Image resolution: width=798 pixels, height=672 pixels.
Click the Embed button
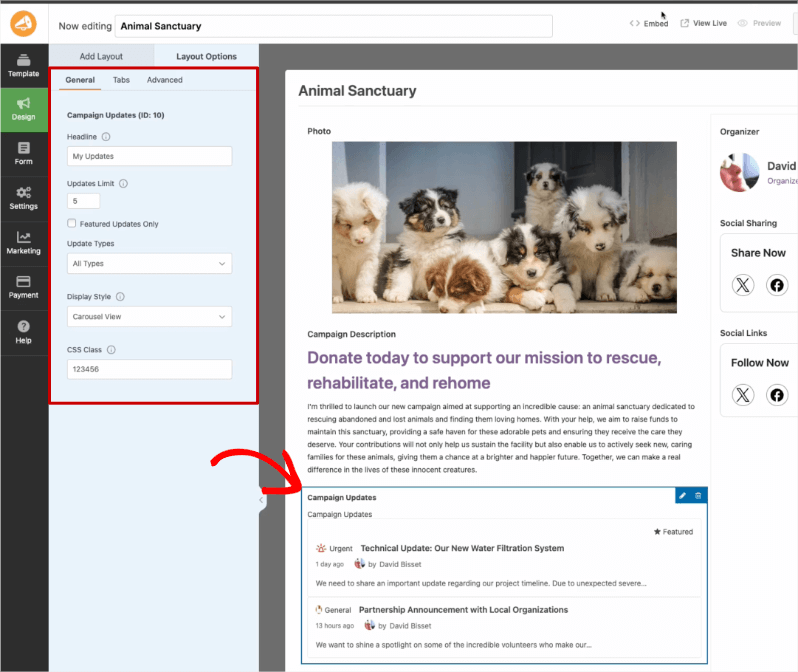pos(649,23)
